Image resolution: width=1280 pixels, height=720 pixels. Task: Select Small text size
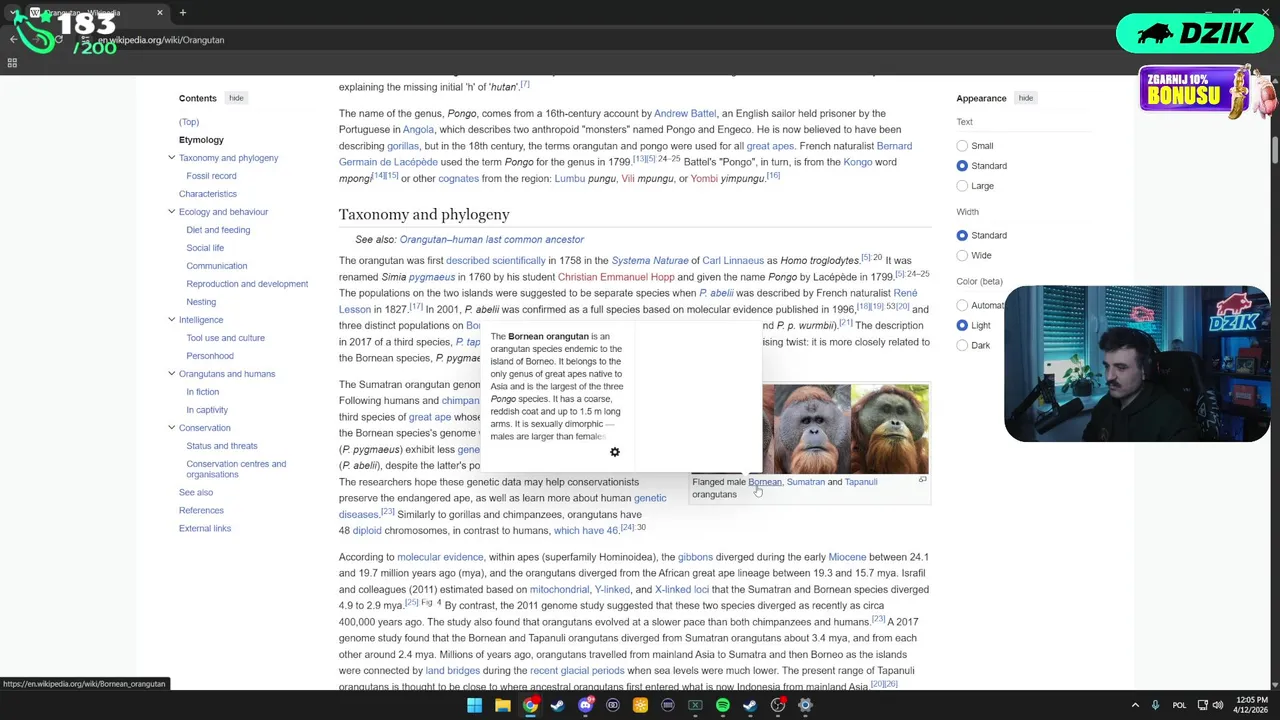coord(962,146)
